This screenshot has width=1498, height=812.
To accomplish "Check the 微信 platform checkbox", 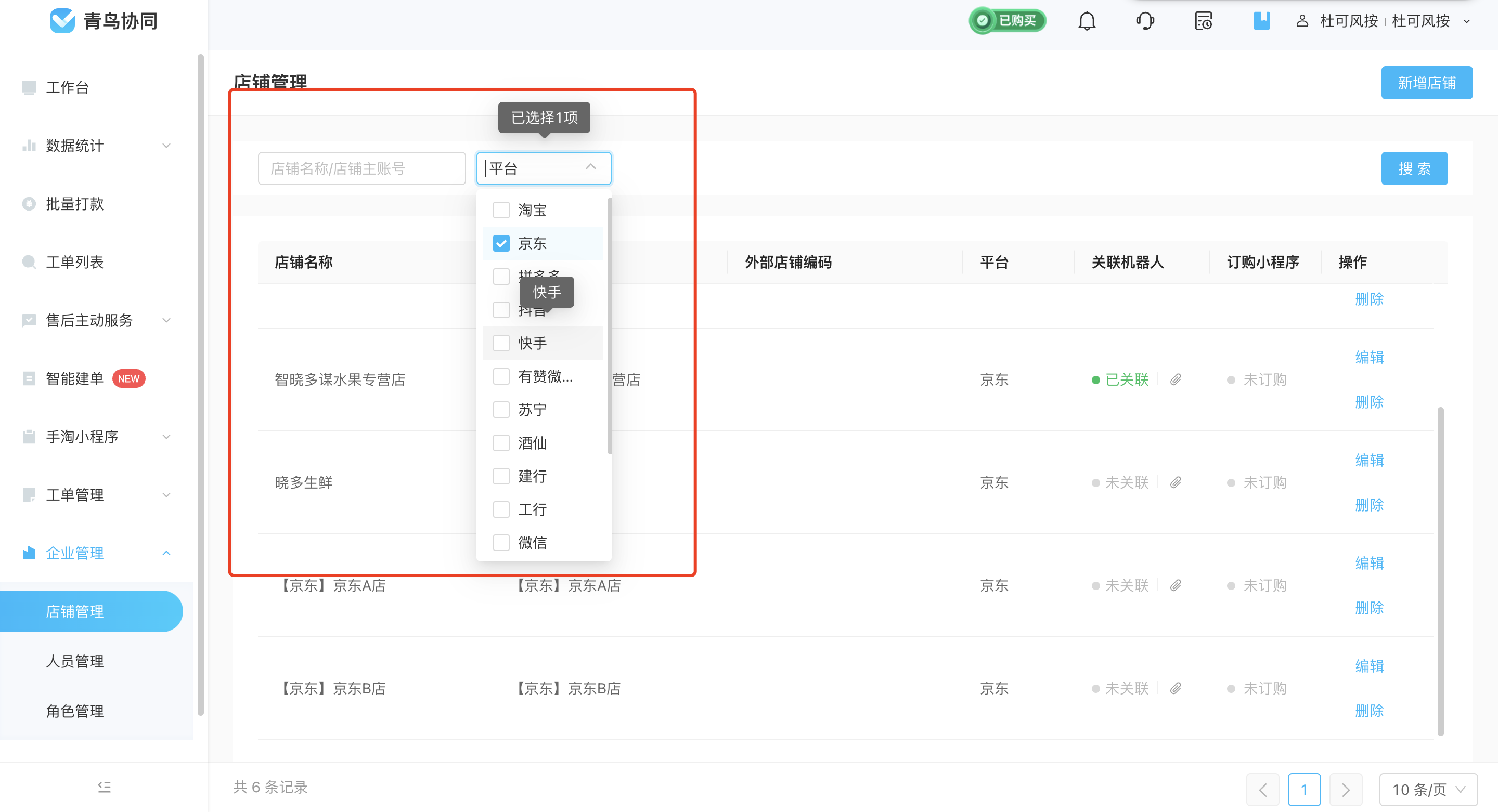I will pyautogui.click(x=501, y=542).
